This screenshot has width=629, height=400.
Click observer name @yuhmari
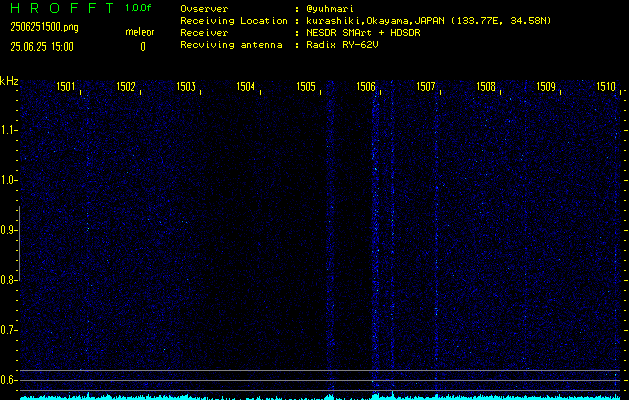pyautogui.click(x=330, y=9)
